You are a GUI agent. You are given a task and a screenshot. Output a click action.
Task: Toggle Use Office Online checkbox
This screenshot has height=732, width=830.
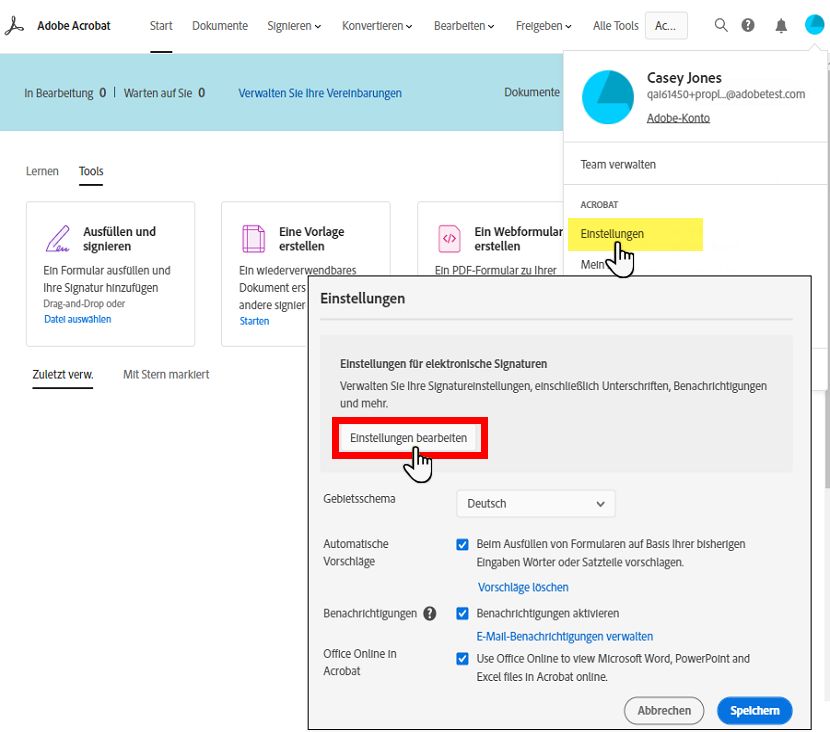coord(462,659)
